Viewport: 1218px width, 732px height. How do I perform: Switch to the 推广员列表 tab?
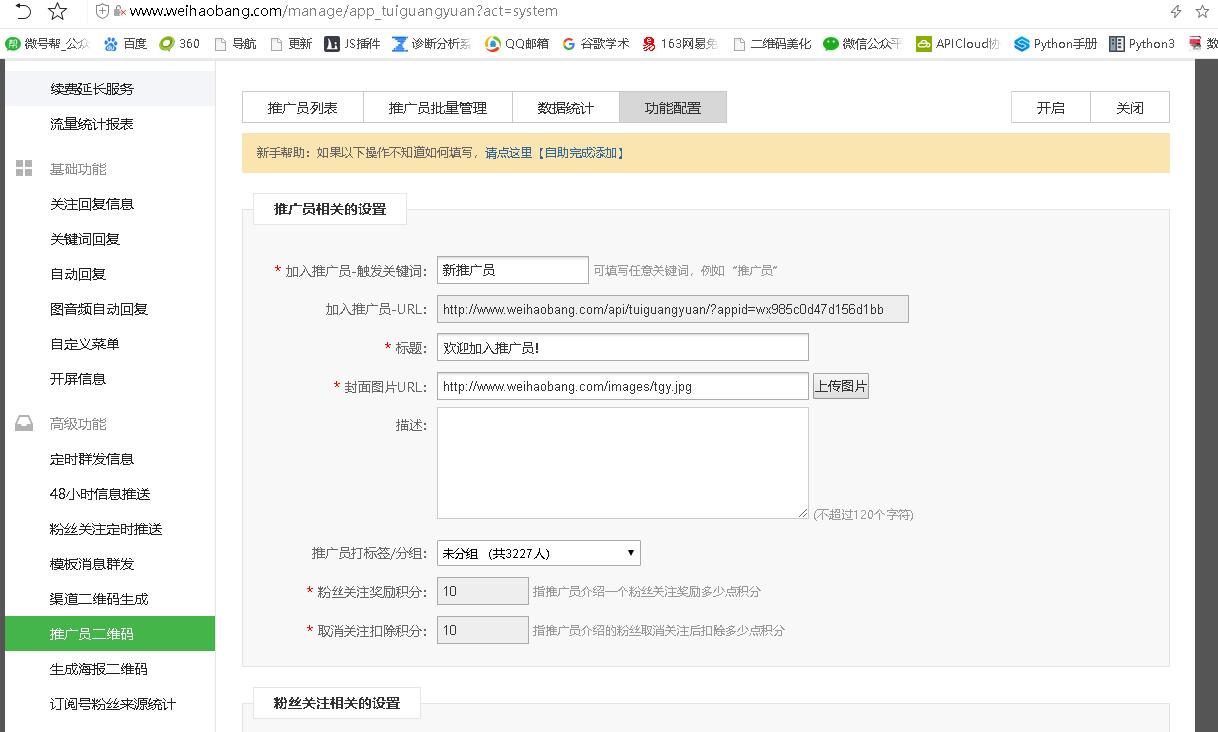click(302, 108)
